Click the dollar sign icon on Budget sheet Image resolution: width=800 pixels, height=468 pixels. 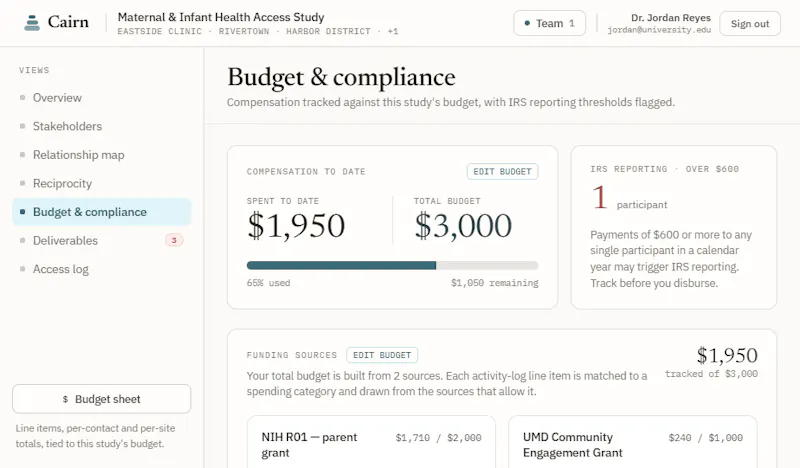pos(65,399)
